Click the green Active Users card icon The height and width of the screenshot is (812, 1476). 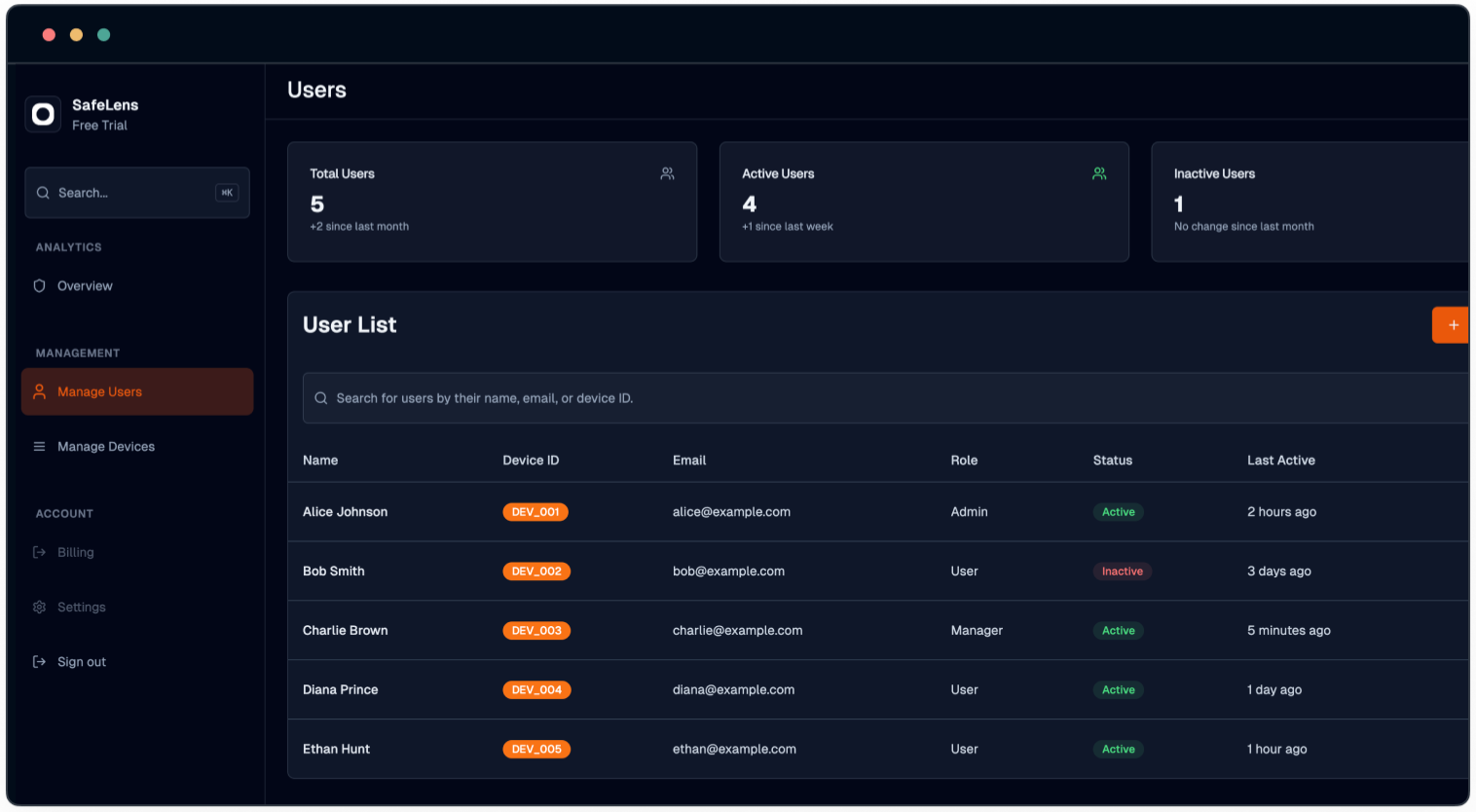[1099, 173]
